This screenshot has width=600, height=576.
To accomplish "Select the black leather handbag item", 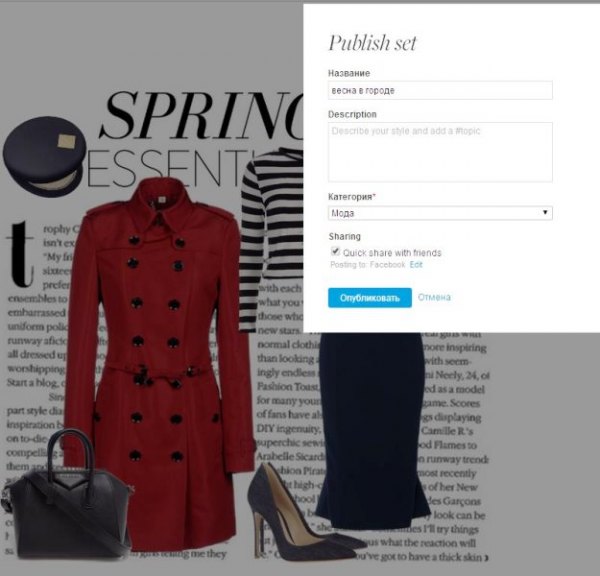I will [x=67, y=496].
